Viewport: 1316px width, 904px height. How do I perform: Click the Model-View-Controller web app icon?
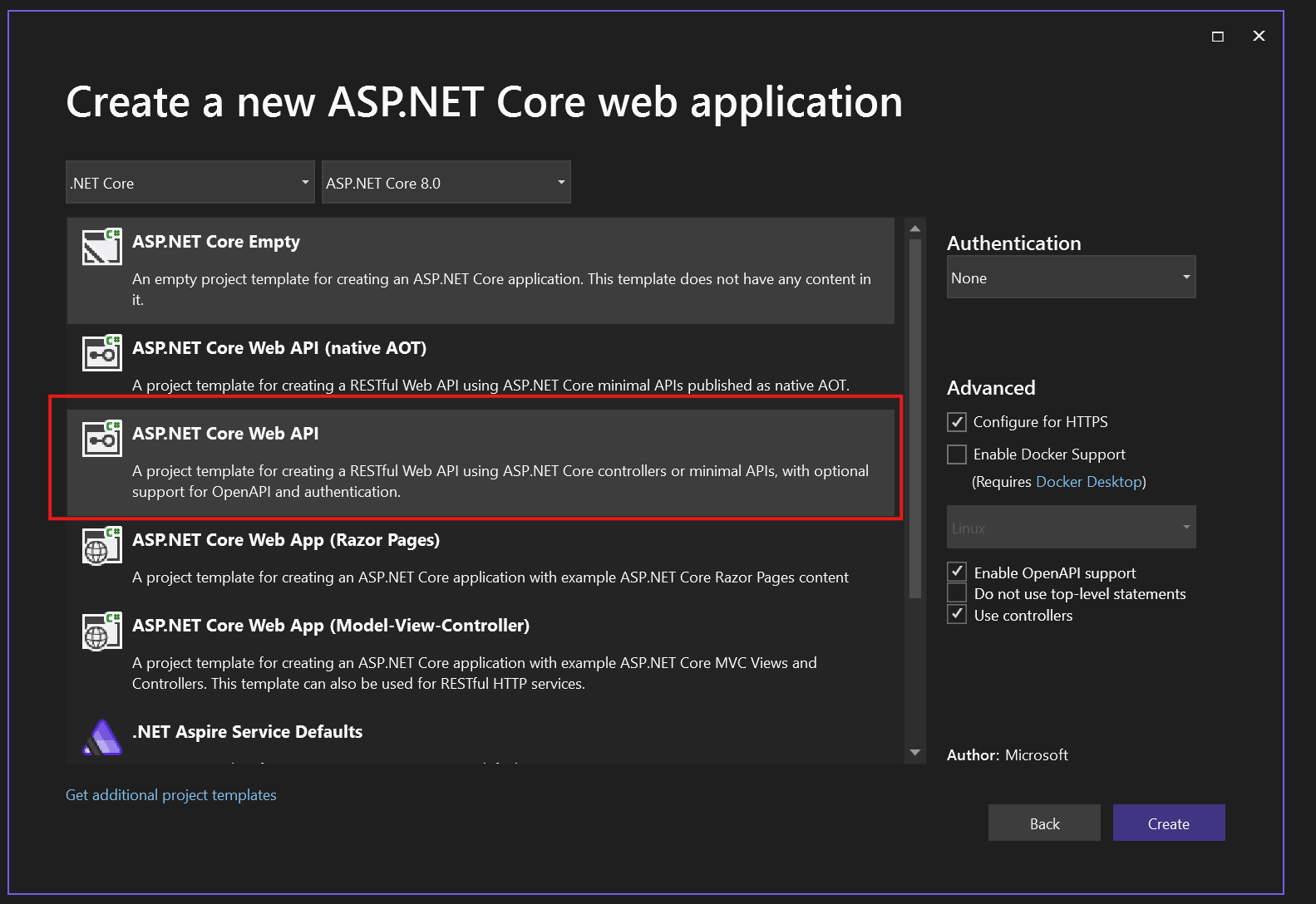tap(101, 630)
